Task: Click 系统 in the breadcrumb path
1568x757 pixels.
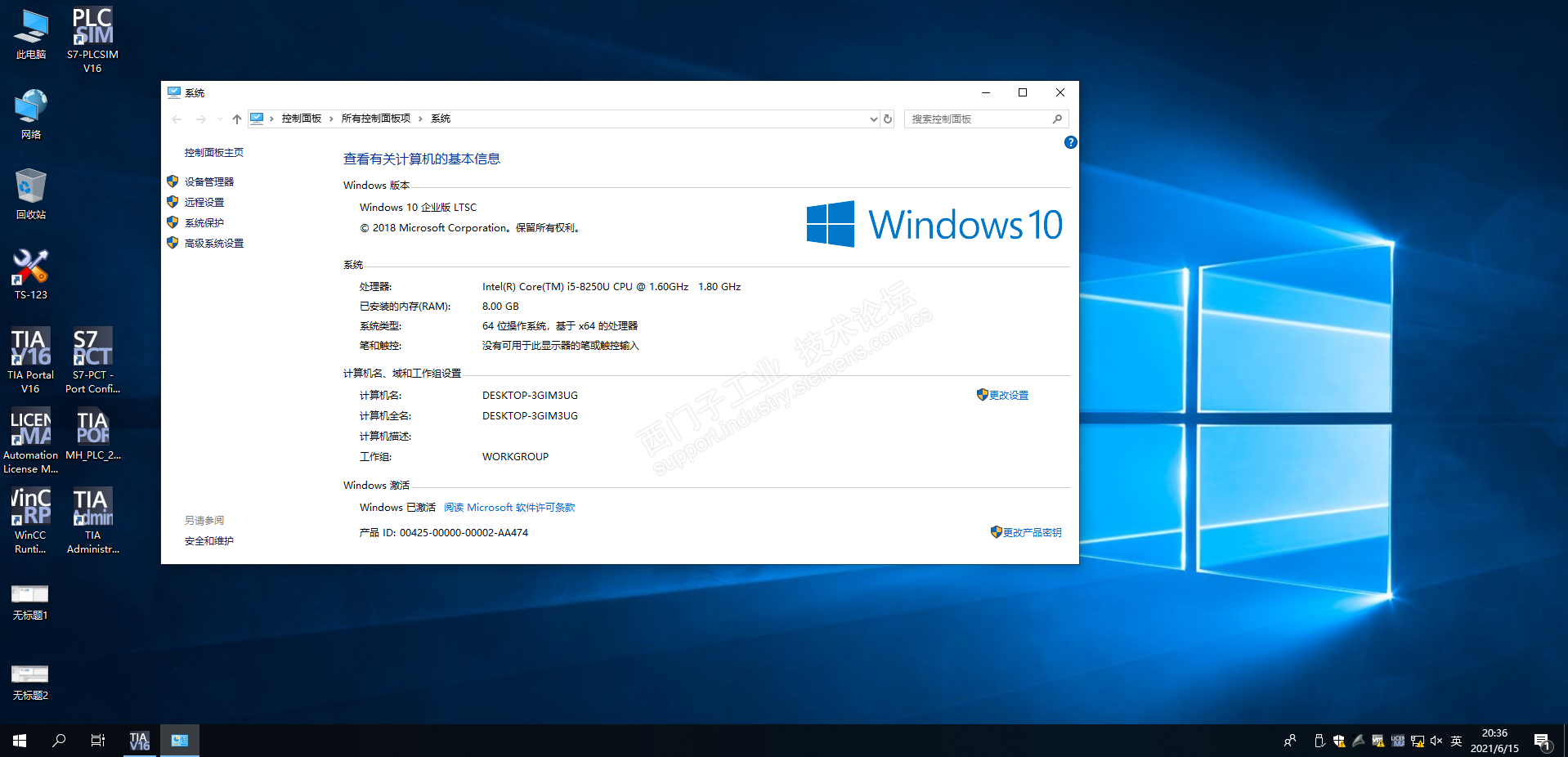Action: [441, 119]
